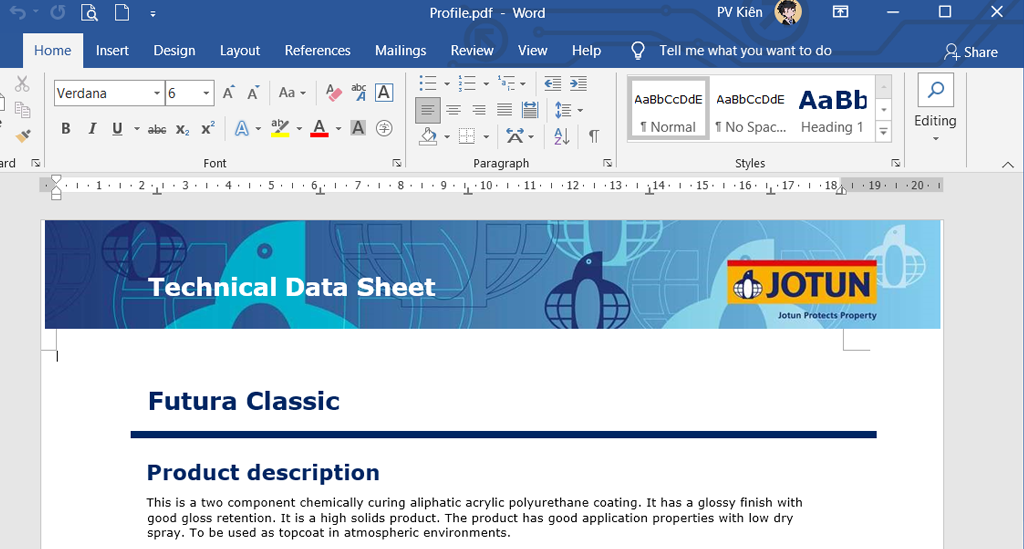Open the Mailings tab
The width and height of the screenshot is (1024, 549).
coord(400,50)
